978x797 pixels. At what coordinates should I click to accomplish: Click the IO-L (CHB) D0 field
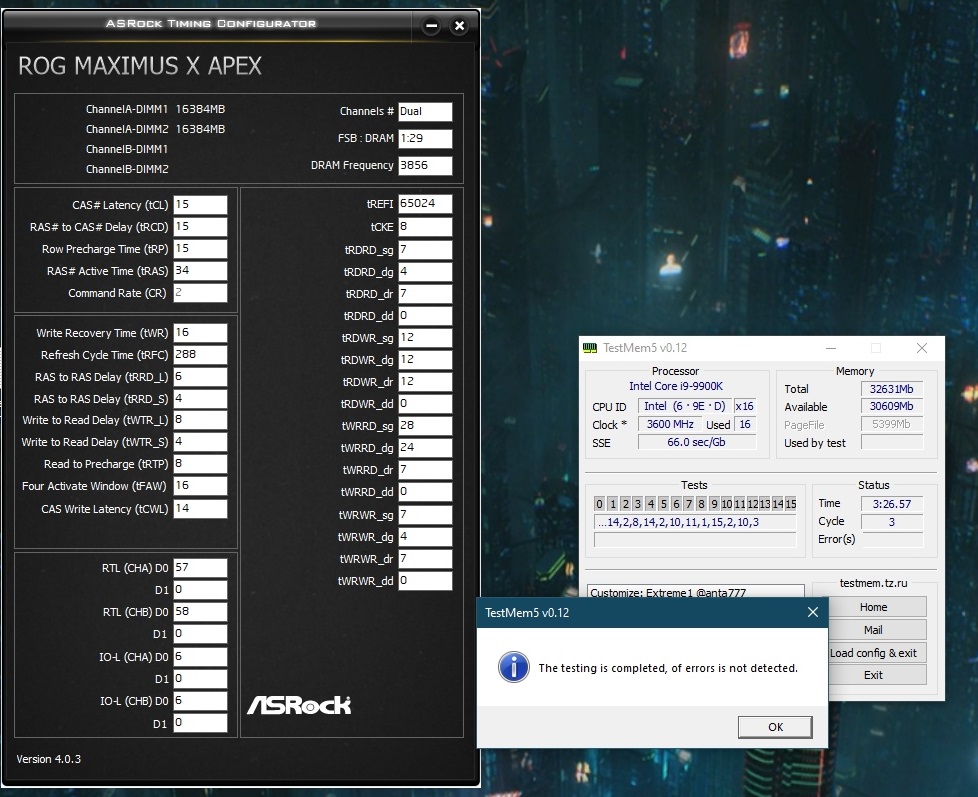pyautogui.click(x=200, y=701)
